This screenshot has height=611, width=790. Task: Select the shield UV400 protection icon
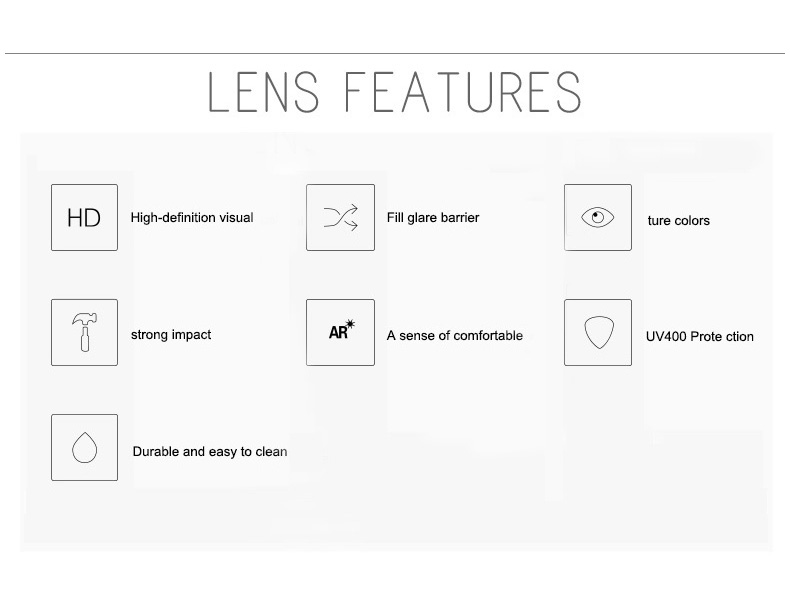tap(597, 332)
